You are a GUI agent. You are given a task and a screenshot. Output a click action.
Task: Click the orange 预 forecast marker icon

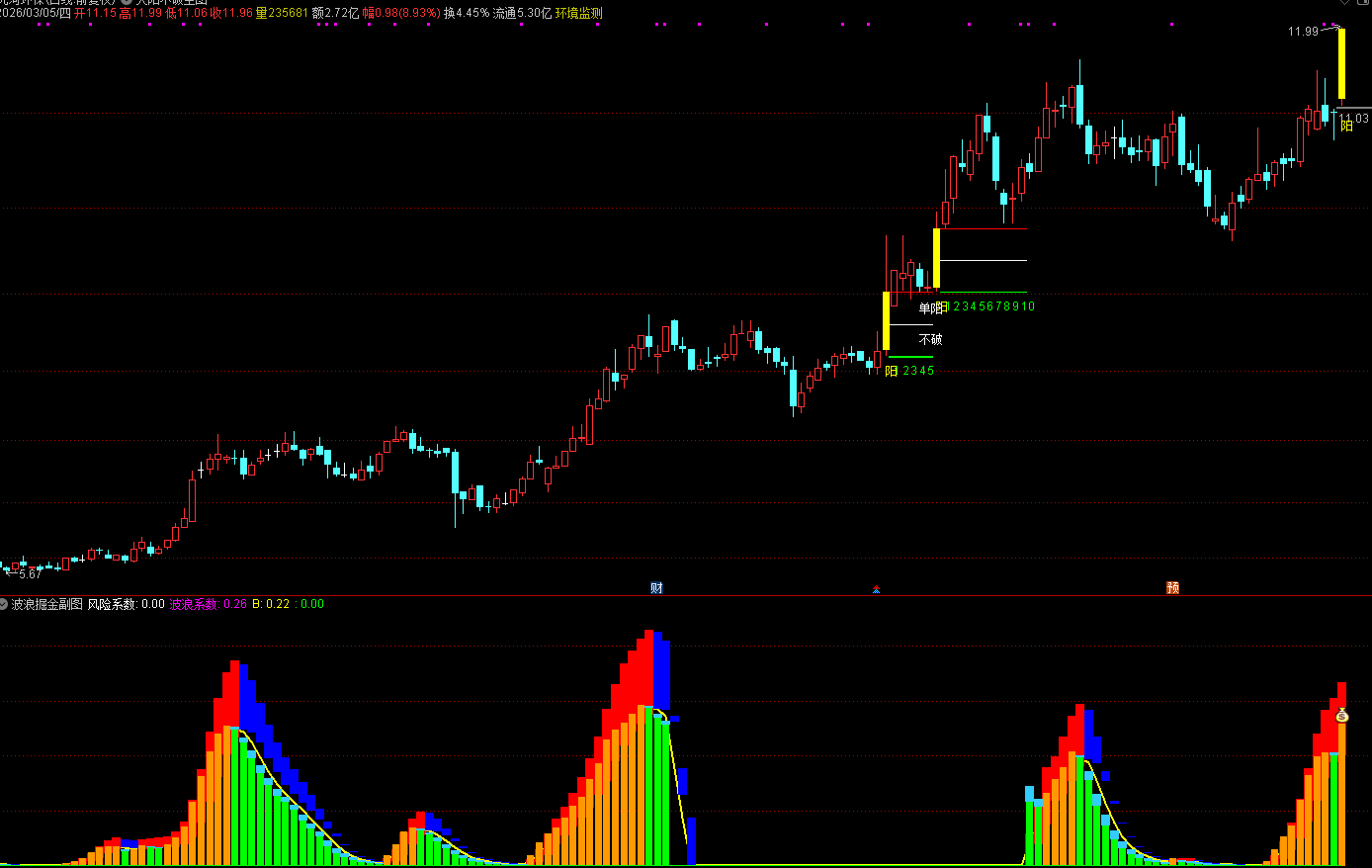pos(1172,588)
